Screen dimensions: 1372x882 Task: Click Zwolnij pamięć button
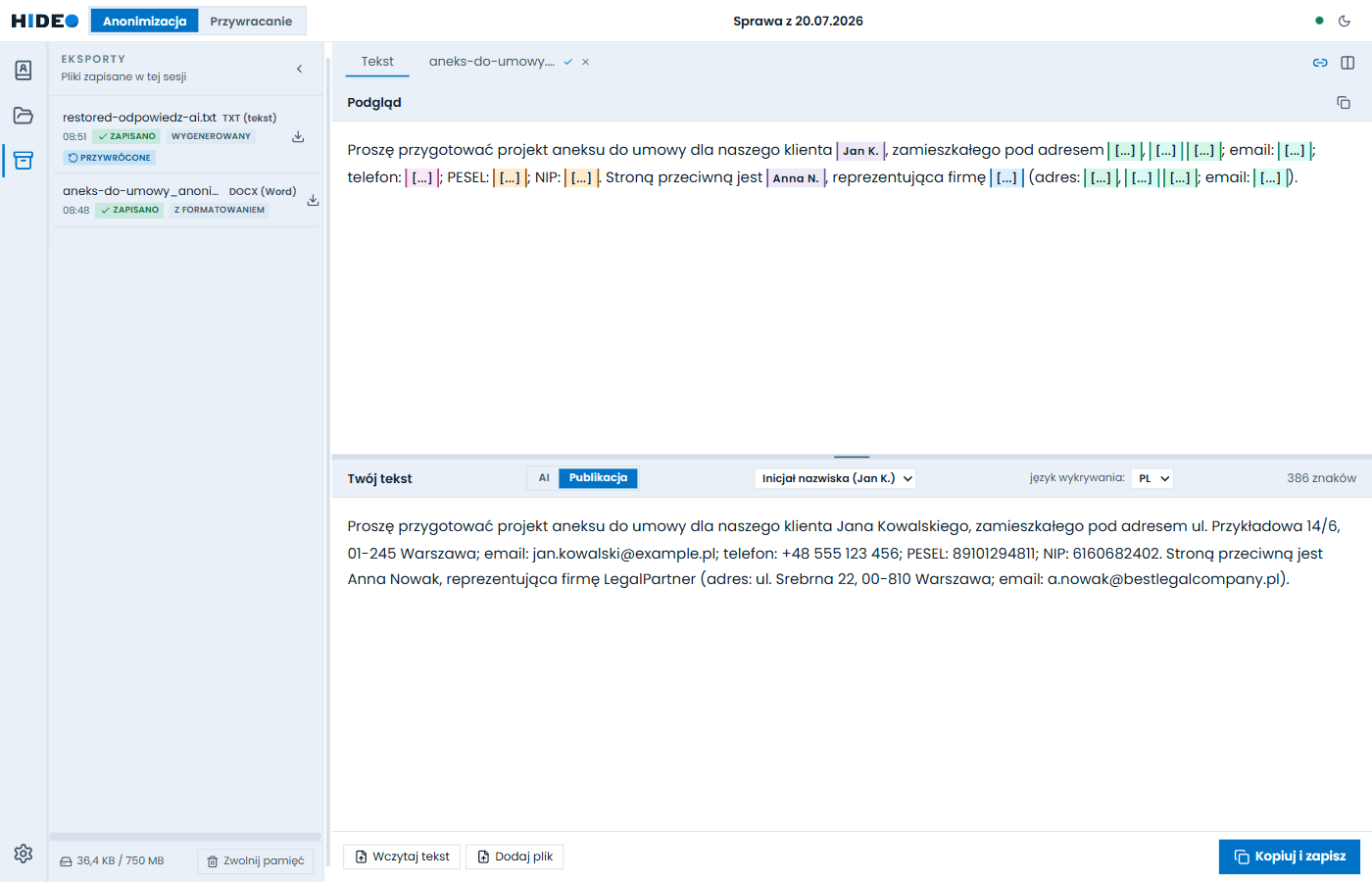[256, 861]
